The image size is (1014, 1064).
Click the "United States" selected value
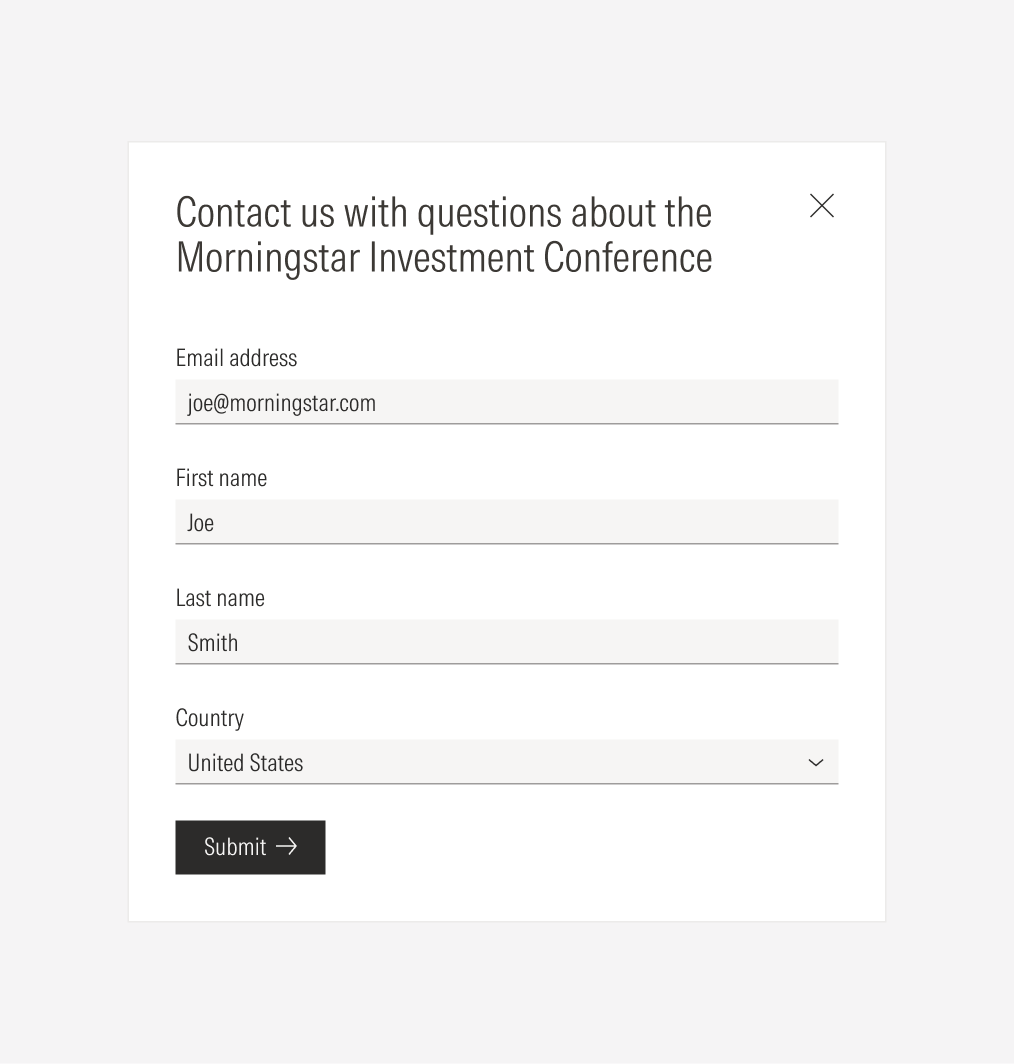click(245, 763)
